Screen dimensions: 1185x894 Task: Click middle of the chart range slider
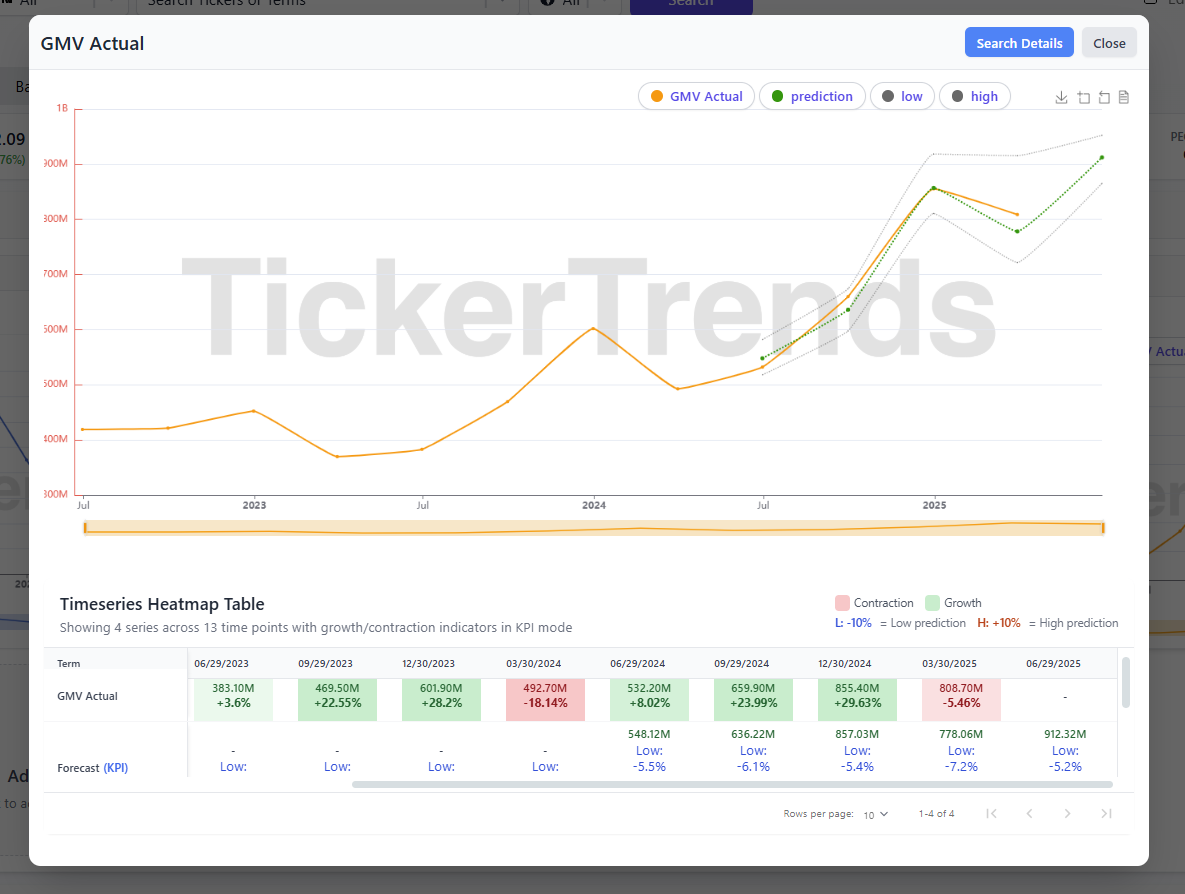[594, 527]
